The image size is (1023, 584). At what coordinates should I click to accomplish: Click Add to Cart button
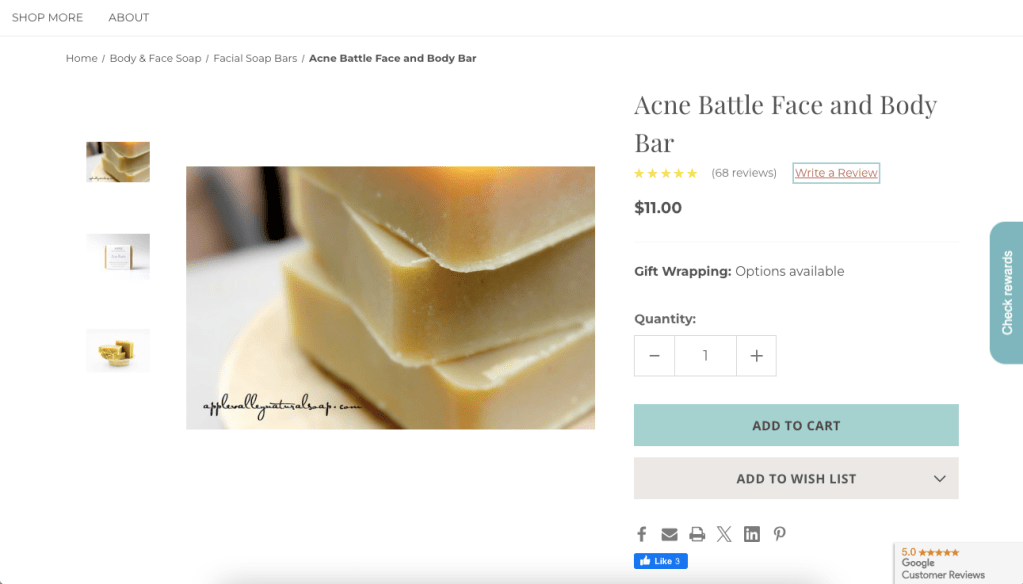click(x=796, y=425)
